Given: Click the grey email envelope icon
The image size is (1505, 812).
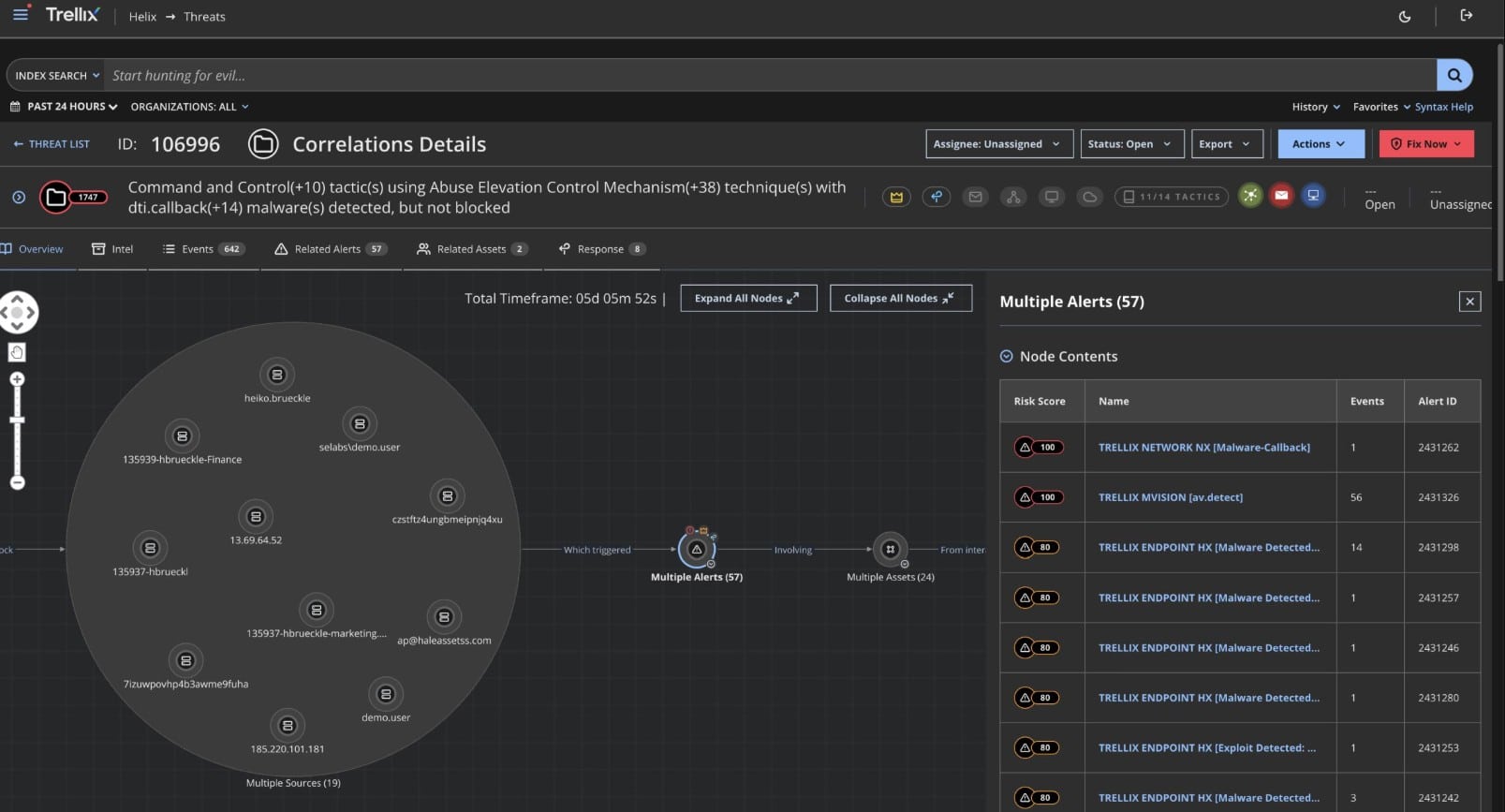Looking at the screenshot, I should coord(976,197).
